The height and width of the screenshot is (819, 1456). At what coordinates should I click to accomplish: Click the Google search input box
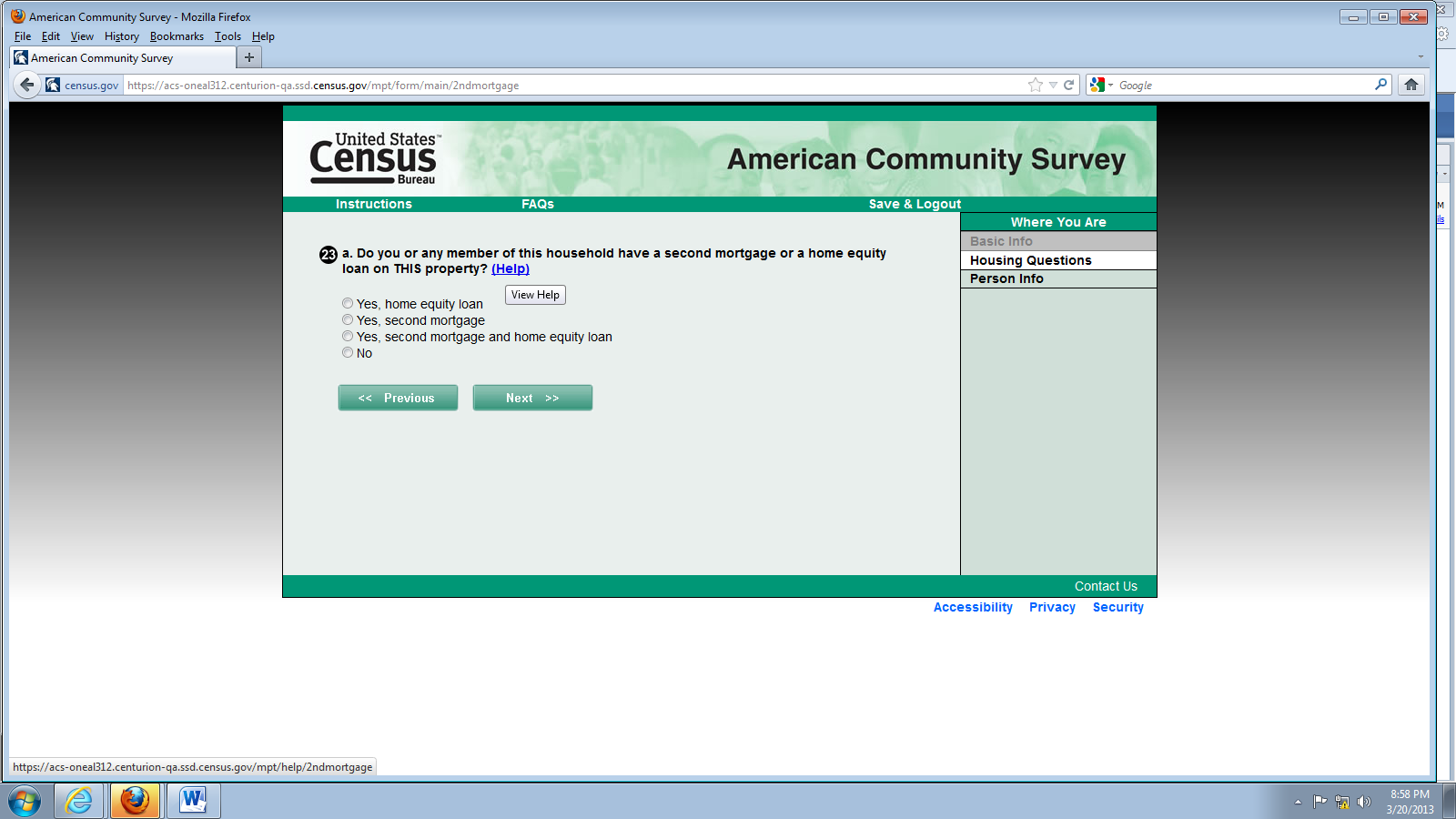(1243, 85)
